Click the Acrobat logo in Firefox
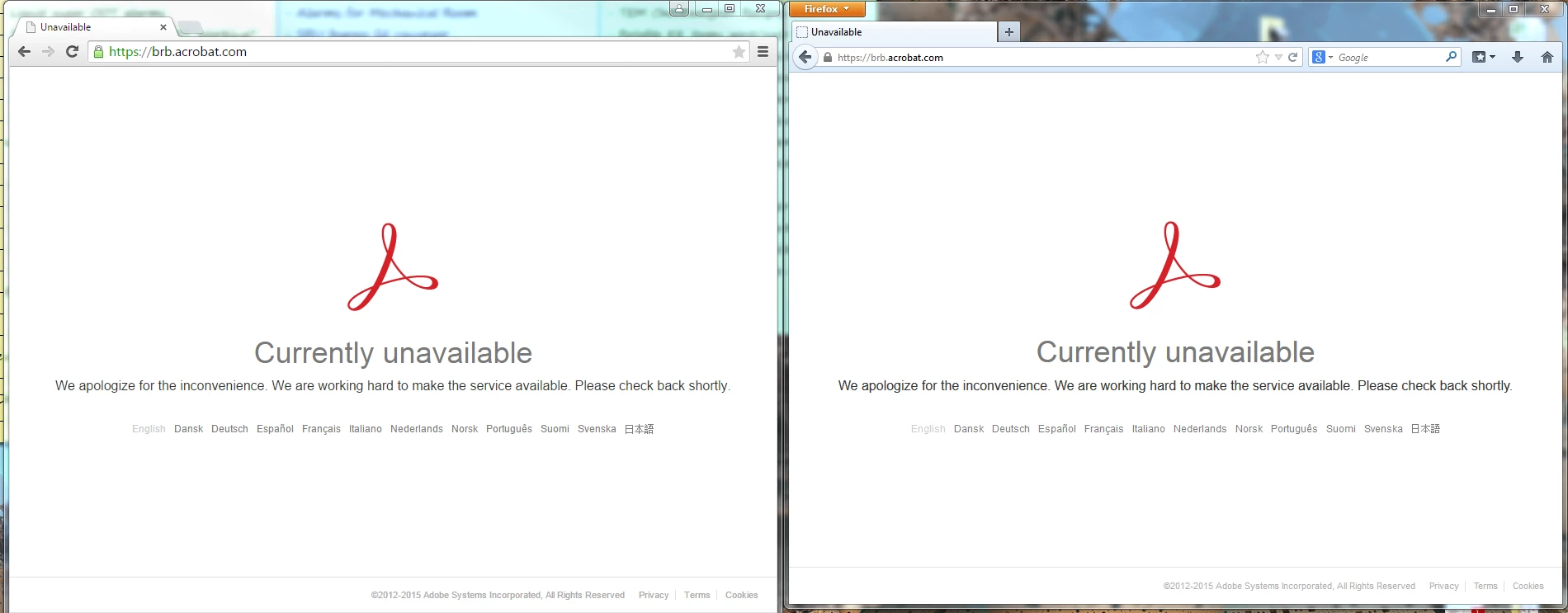This screenshot has width=1568, height=613. [x=1175, y=266]
